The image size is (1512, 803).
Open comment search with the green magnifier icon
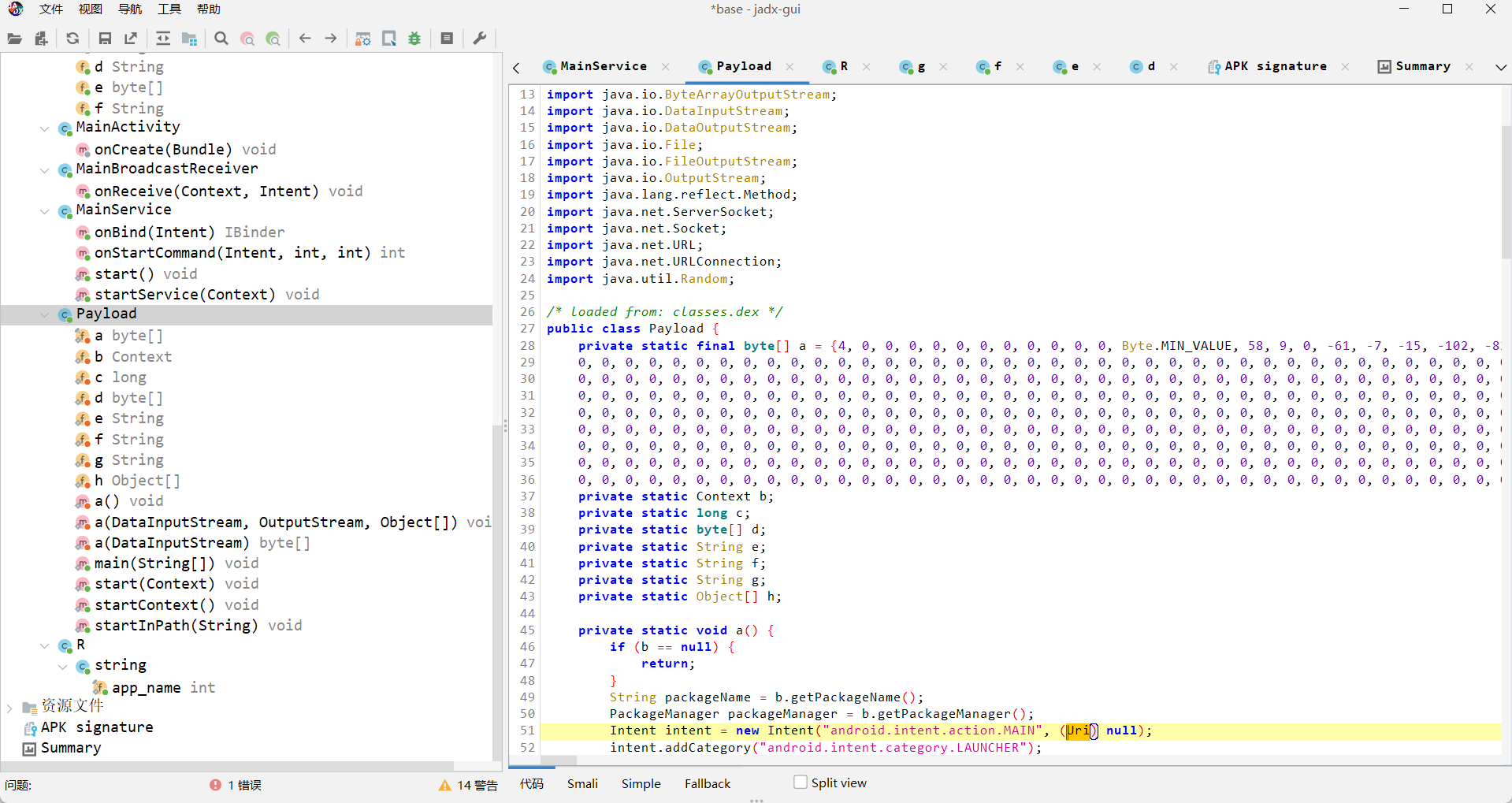[273, 39]
